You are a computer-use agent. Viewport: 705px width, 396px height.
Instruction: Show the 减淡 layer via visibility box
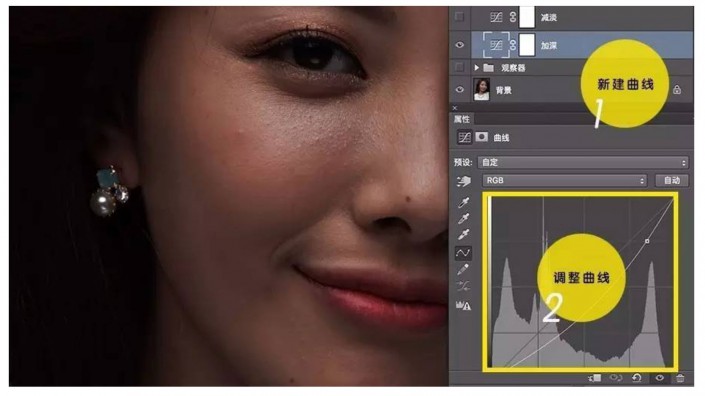point(460,17)
